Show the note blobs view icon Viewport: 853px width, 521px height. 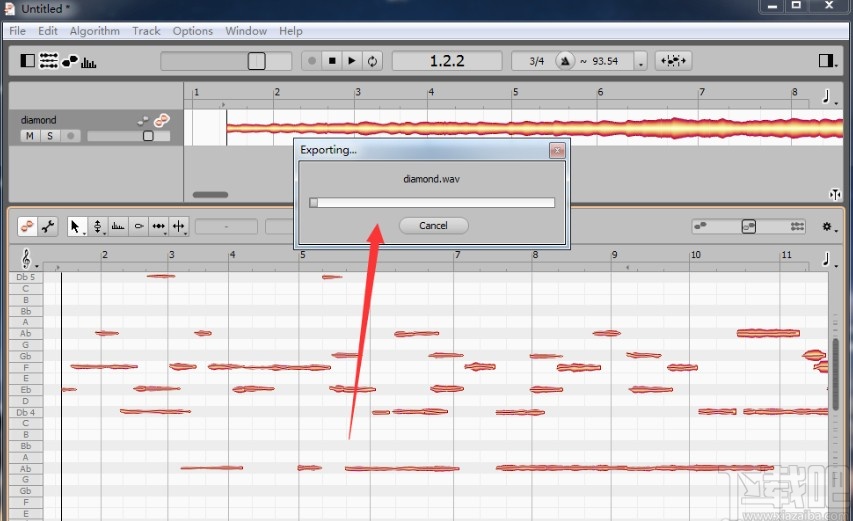(x=70, y=61)
